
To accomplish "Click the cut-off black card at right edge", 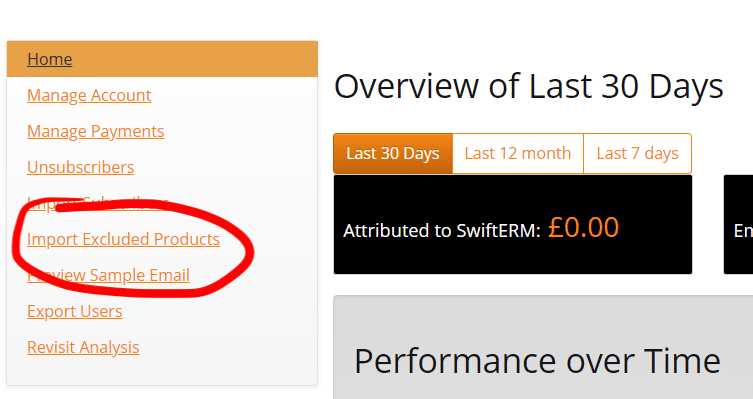I will point(738,224).
